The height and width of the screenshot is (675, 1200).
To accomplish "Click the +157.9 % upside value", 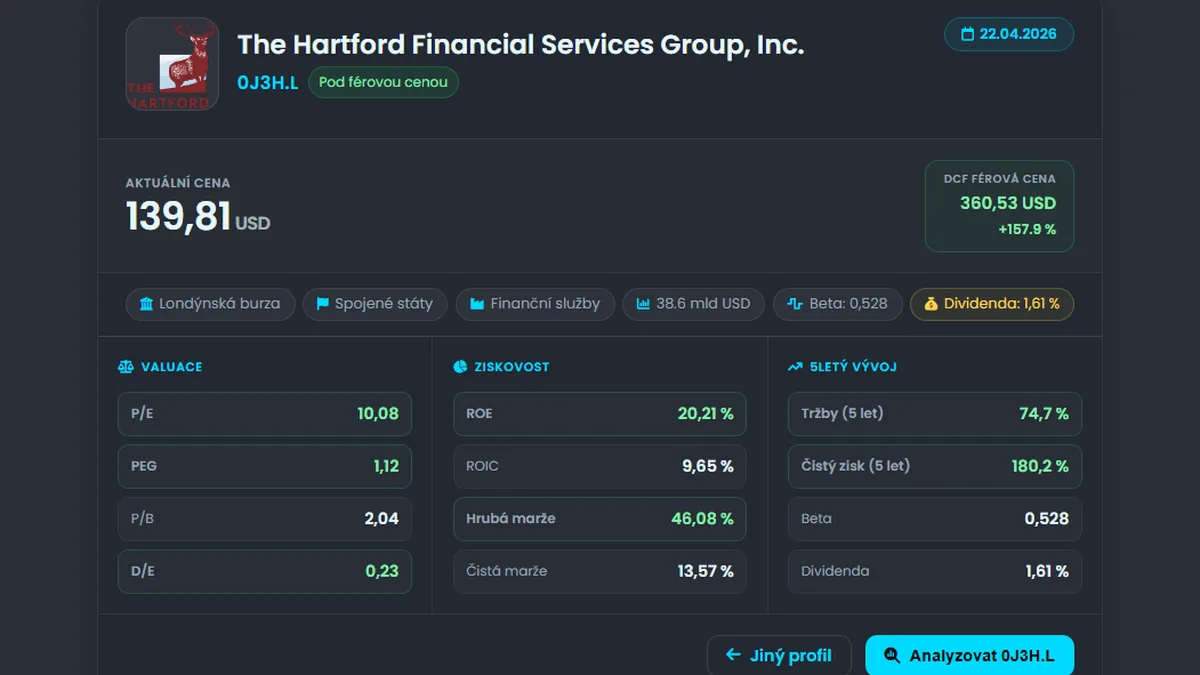I will [1027, 229].
